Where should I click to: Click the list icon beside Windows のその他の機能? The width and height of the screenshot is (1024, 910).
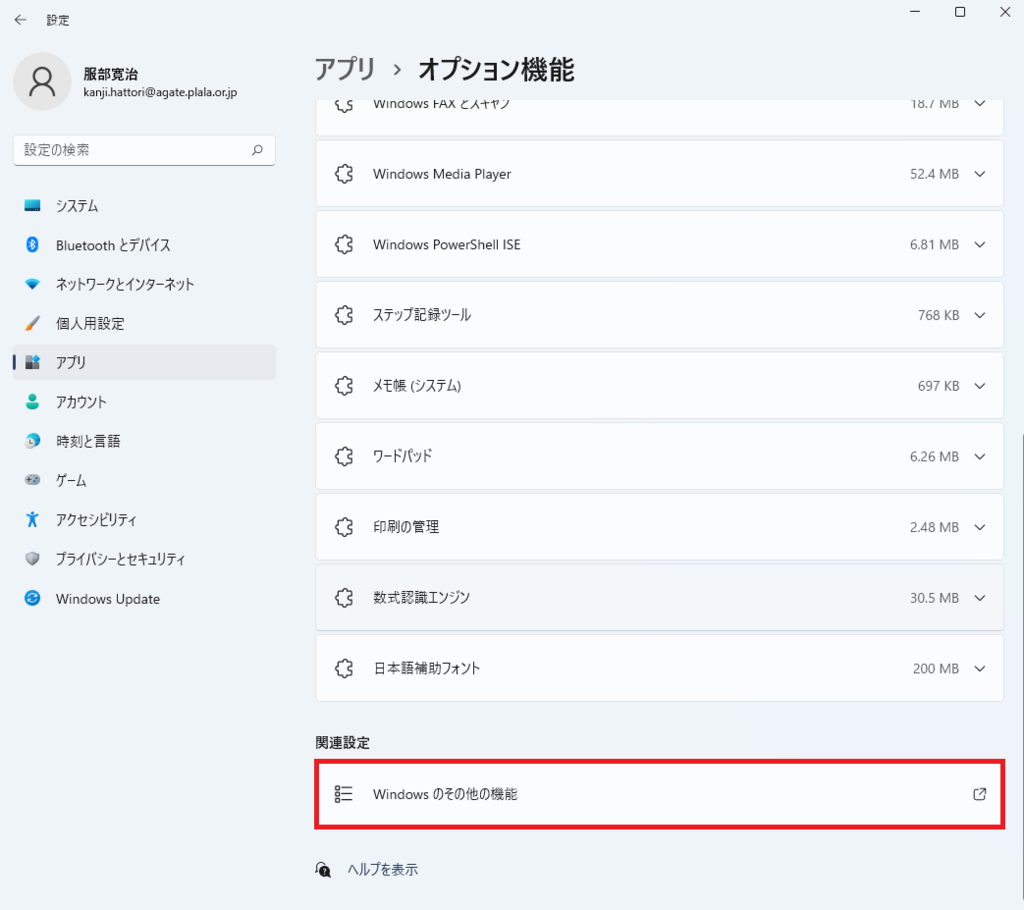pyautogui.click(x=344, y=794)
